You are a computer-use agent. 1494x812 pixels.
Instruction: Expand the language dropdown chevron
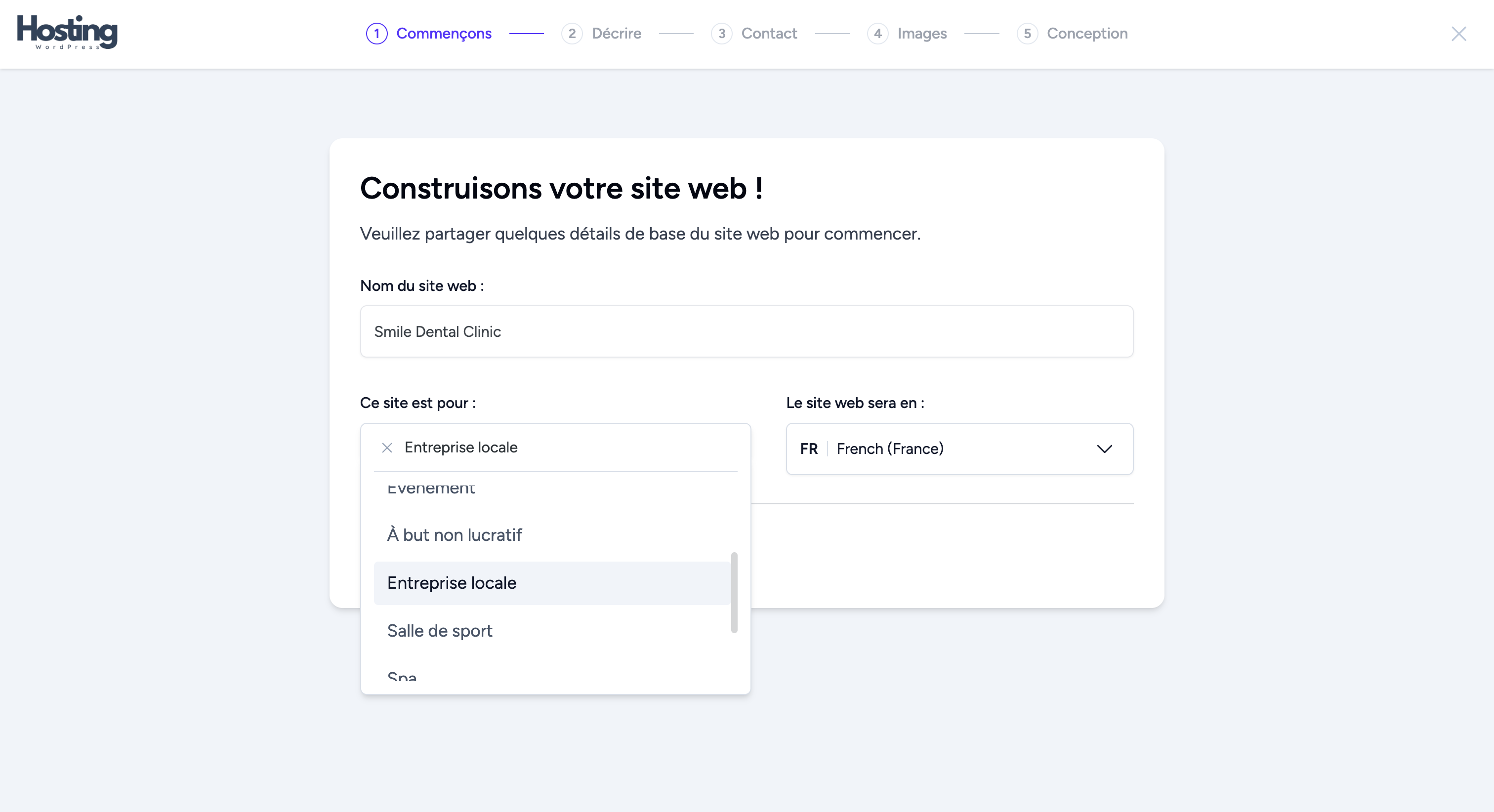(1104, 449)
